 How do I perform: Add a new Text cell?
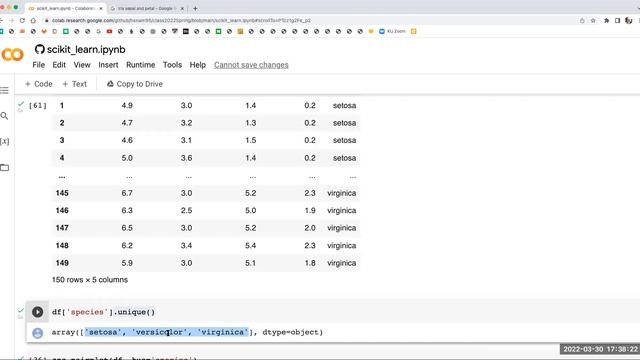75,84
